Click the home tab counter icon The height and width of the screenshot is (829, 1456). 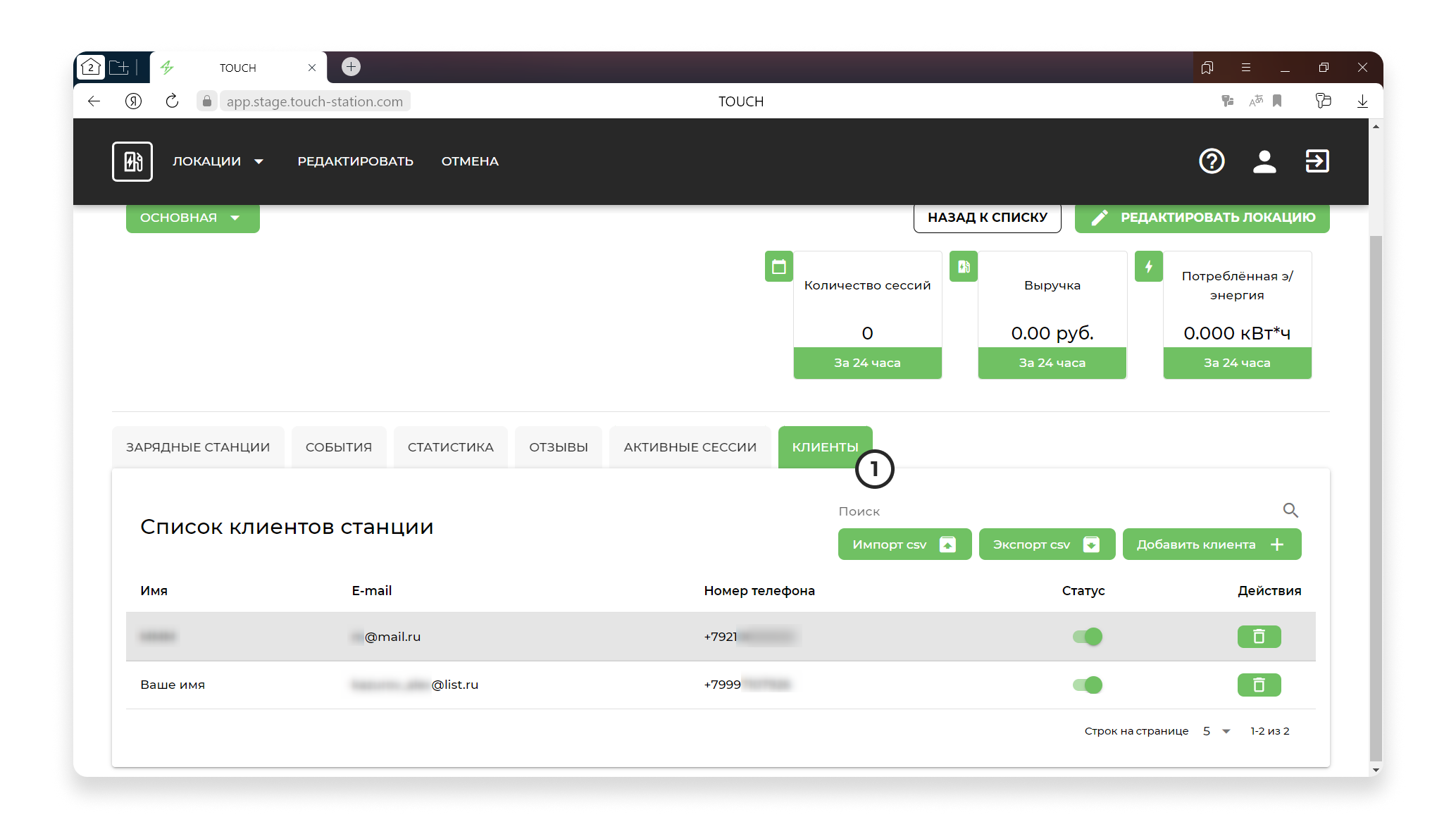pyautogui.click(x=91, y=68)
